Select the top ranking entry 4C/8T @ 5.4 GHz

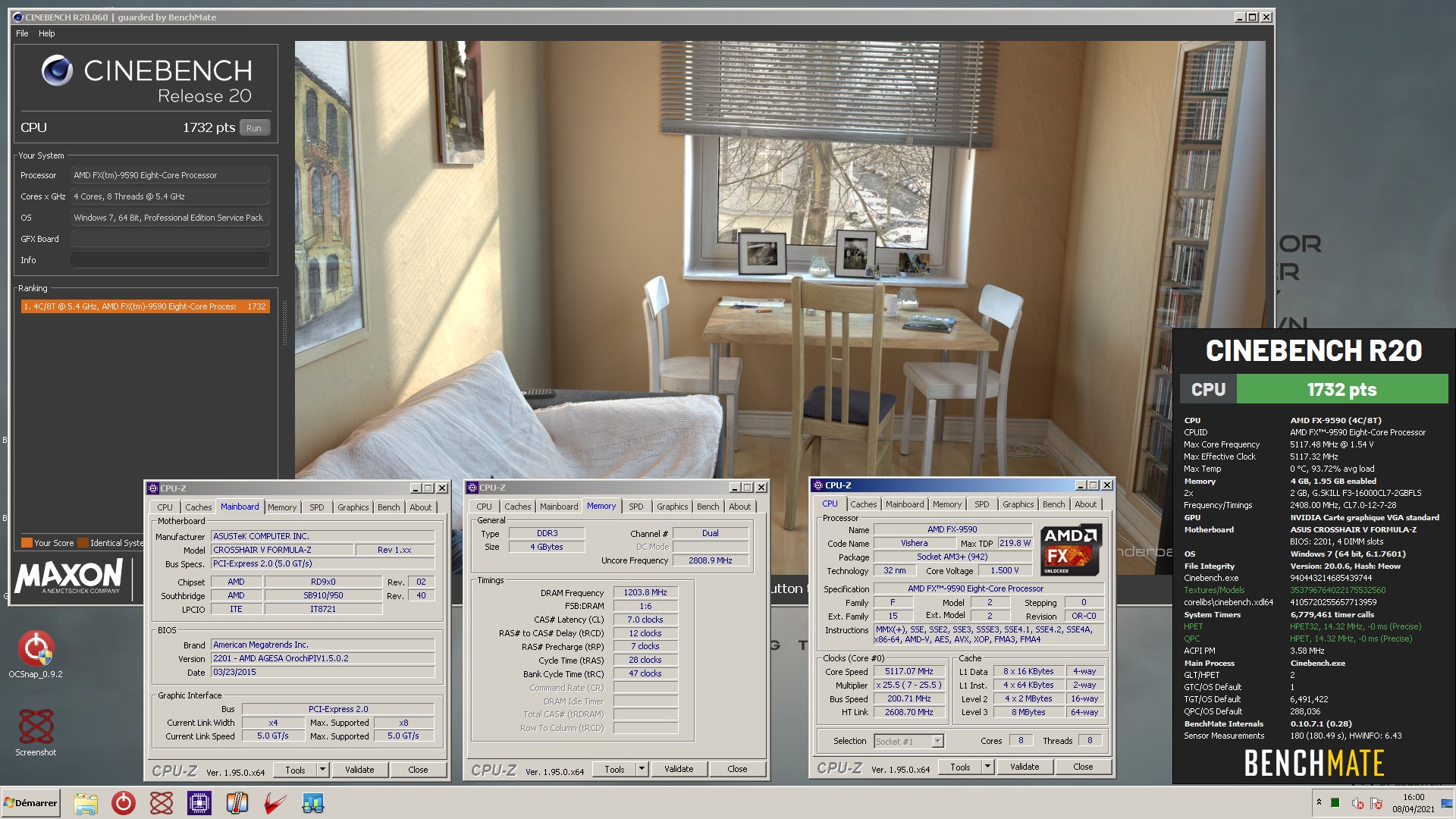click(x=145, y=306)
